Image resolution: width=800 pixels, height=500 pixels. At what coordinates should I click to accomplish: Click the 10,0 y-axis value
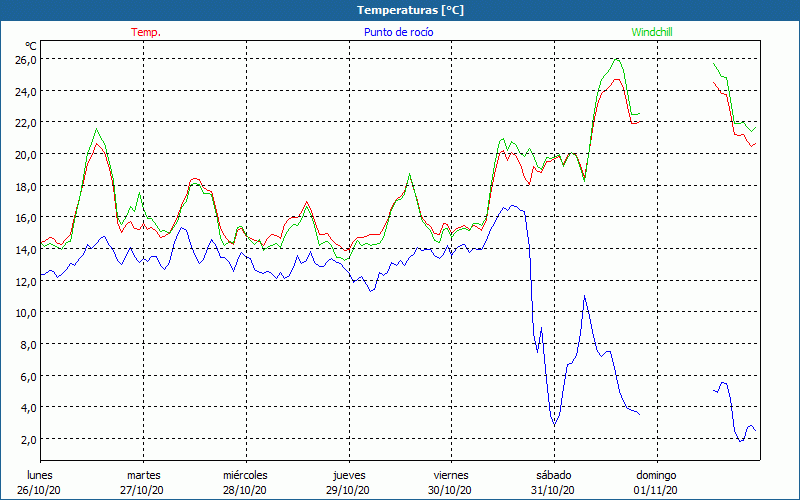tap(26, 313)
